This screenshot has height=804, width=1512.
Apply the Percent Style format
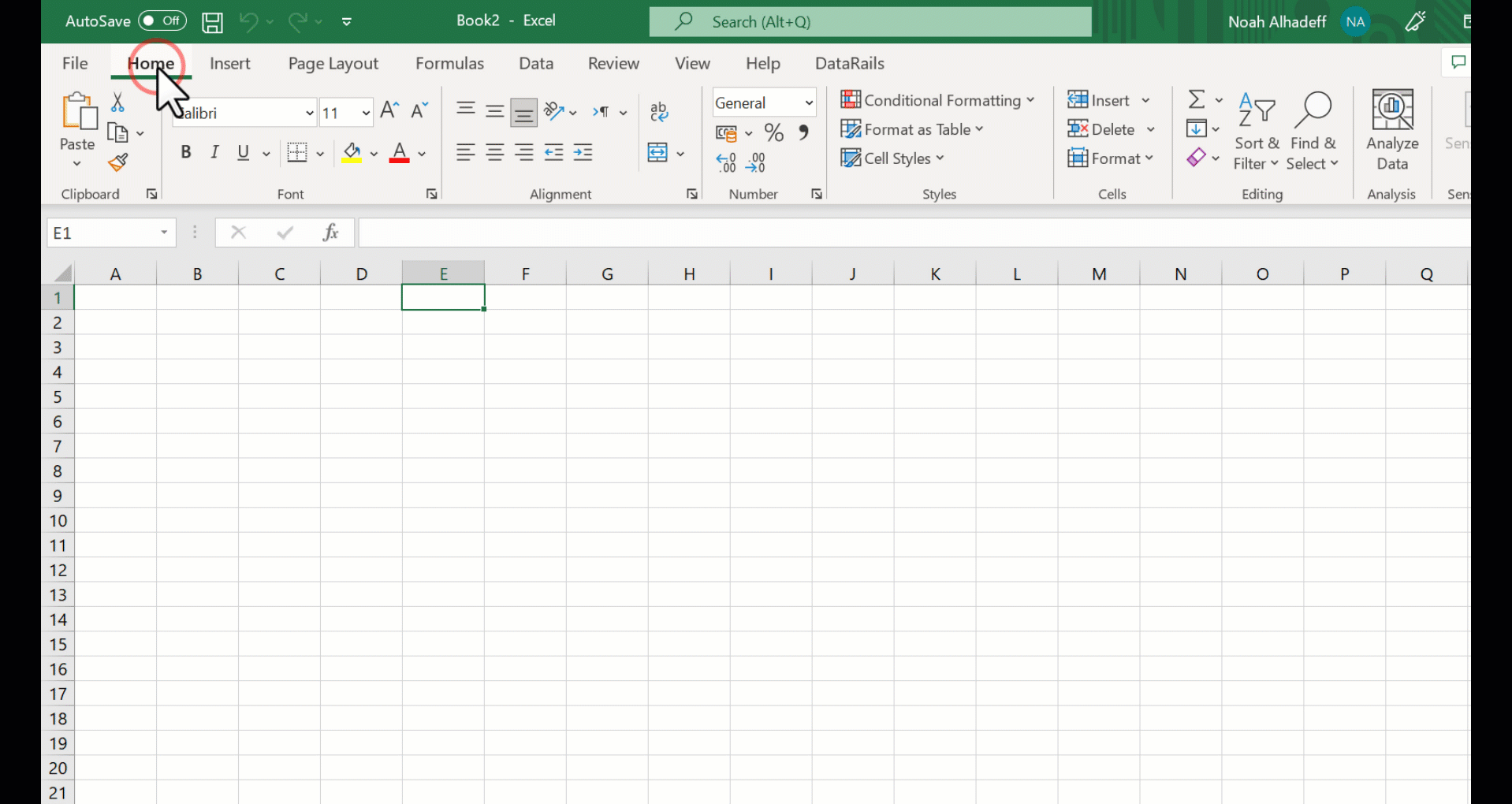(773, 132)
